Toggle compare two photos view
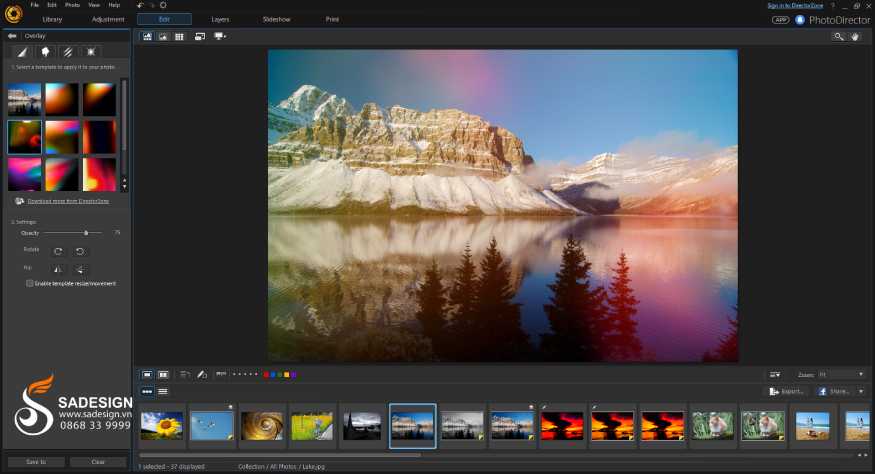 pyautogui.click(x=163, y=375)
